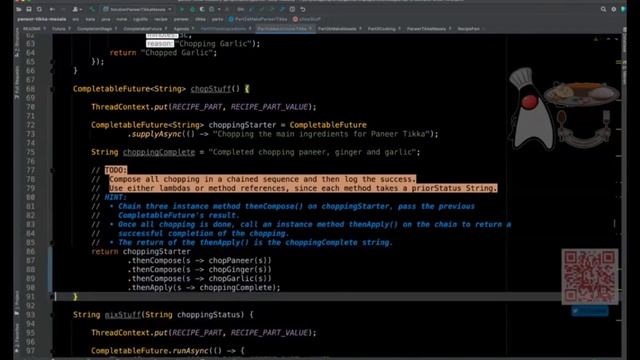
Task: Click the Build project hammer icon
Action: (92, 9)
